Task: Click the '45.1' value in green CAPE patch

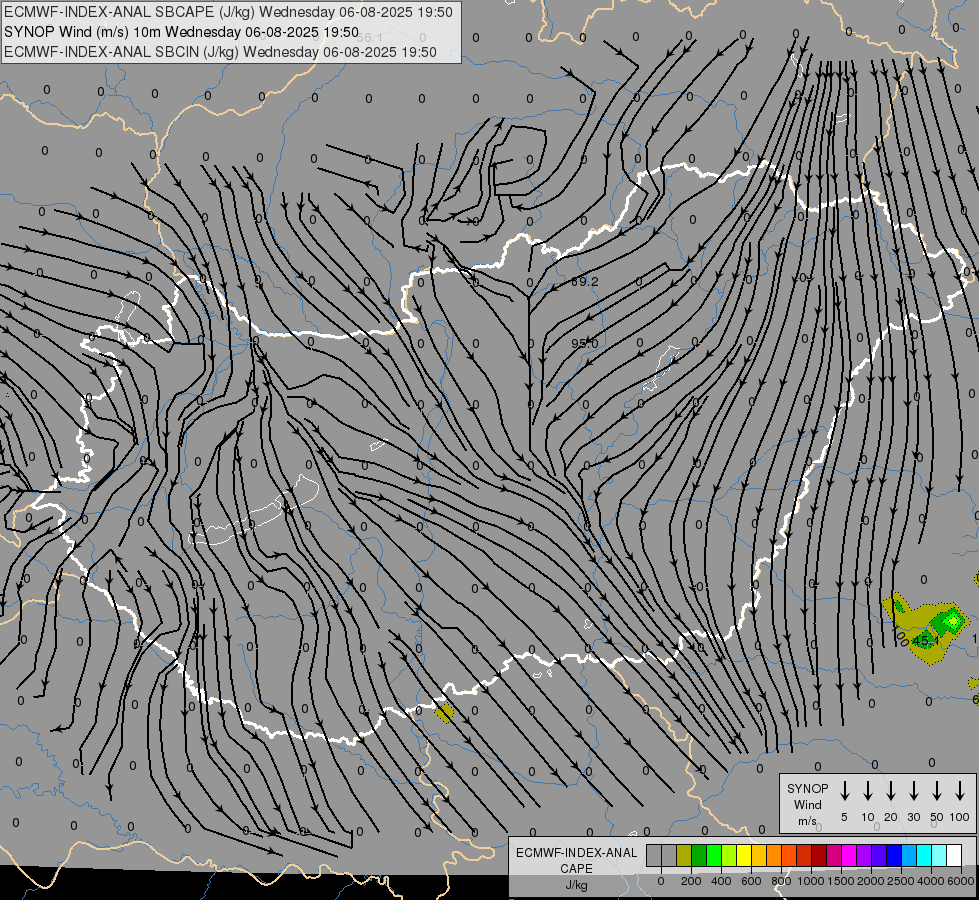Action: coord(926,641)
